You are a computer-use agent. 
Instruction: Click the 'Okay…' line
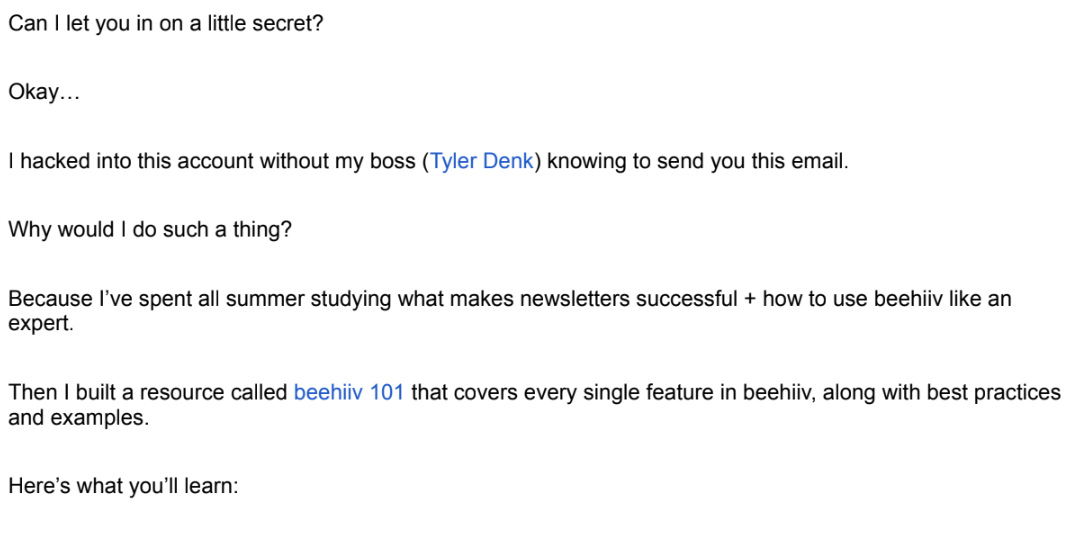tap(44, 92)
